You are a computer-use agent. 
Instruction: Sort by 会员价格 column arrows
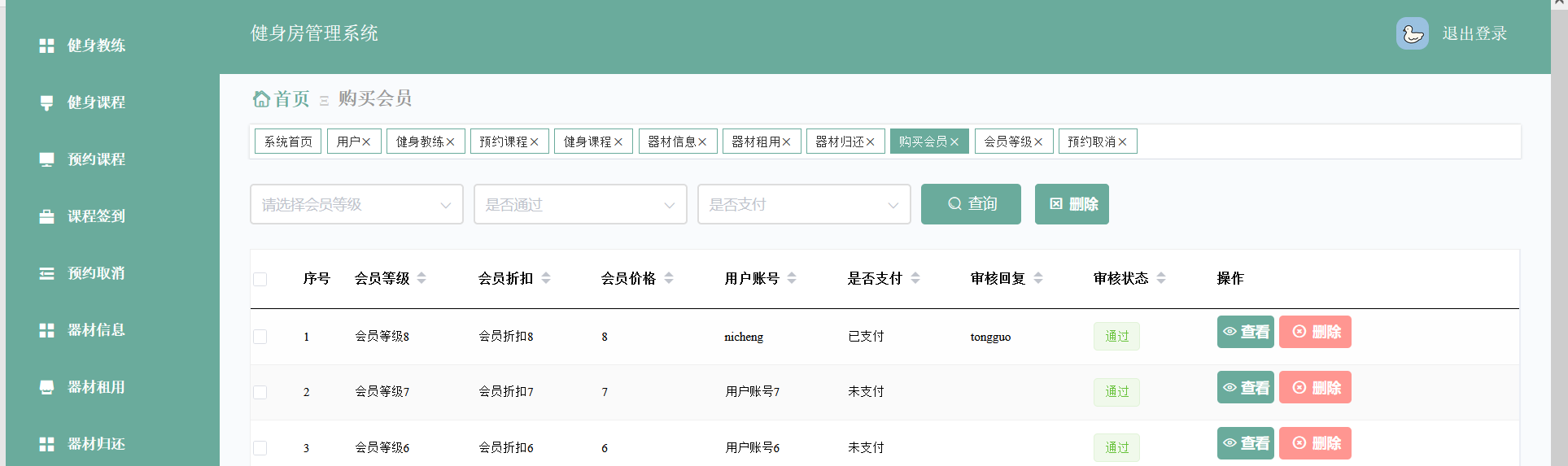pos(669,278)
